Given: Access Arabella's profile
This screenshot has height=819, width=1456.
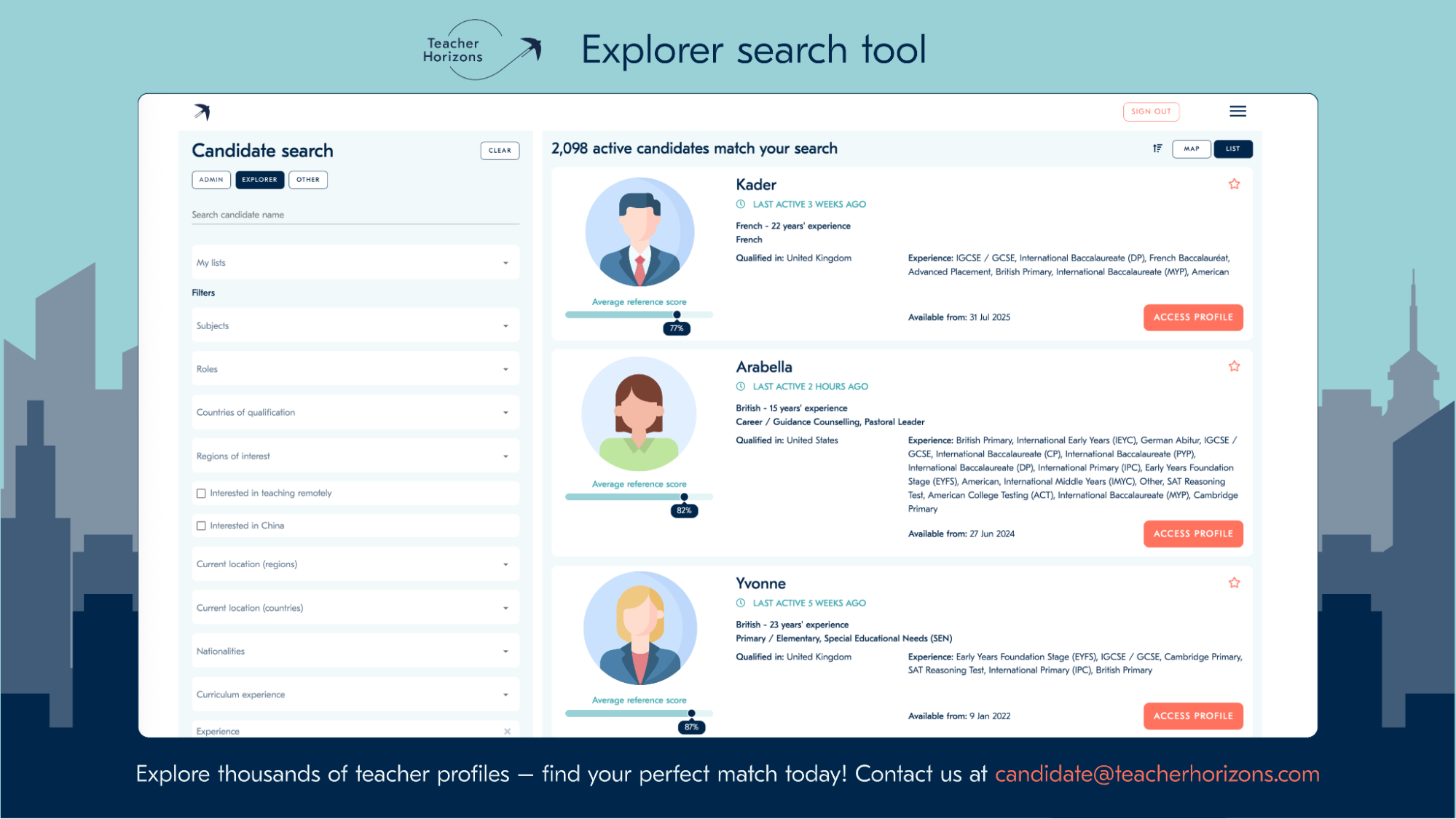Looking at the screenshot, I should pyautogui.click(x=1193, y=534).
